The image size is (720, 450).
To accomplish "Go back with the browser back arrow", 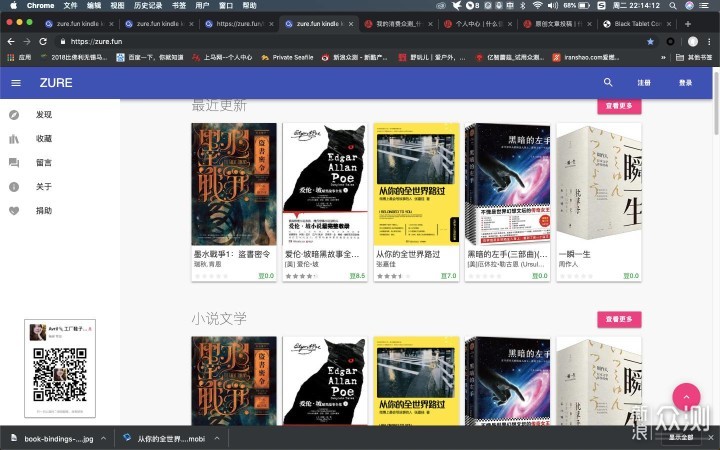I will click(11, 41).
